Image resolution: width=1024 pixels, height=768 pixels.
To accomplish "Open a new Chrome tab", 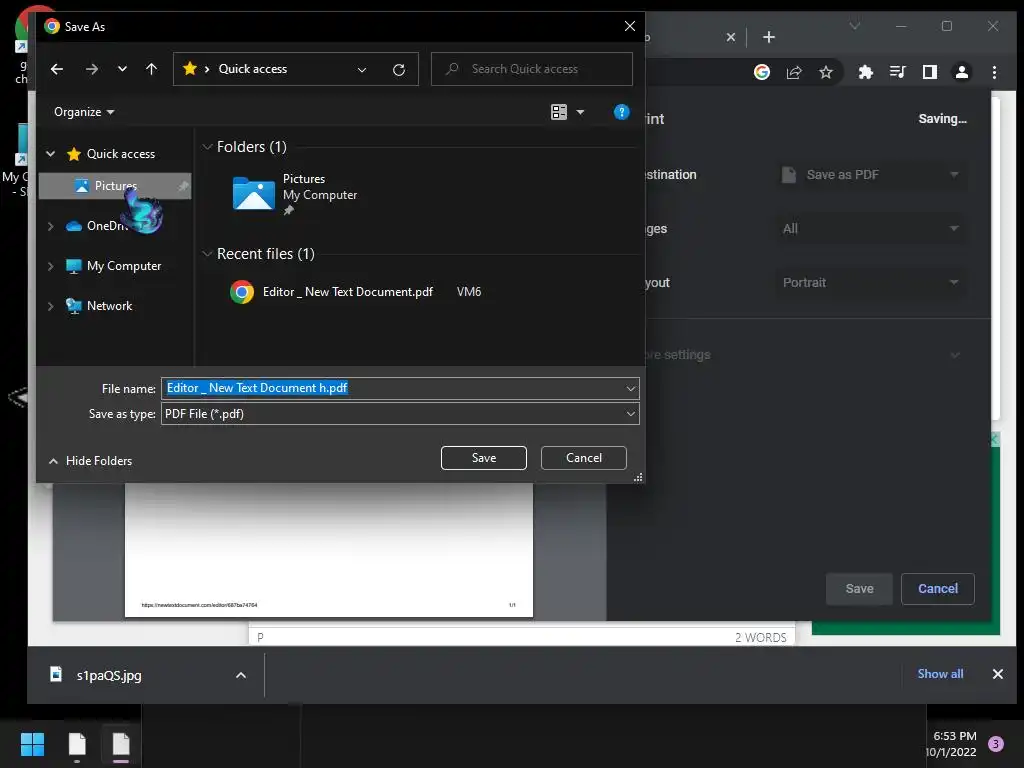I will (x=769, y=37).
